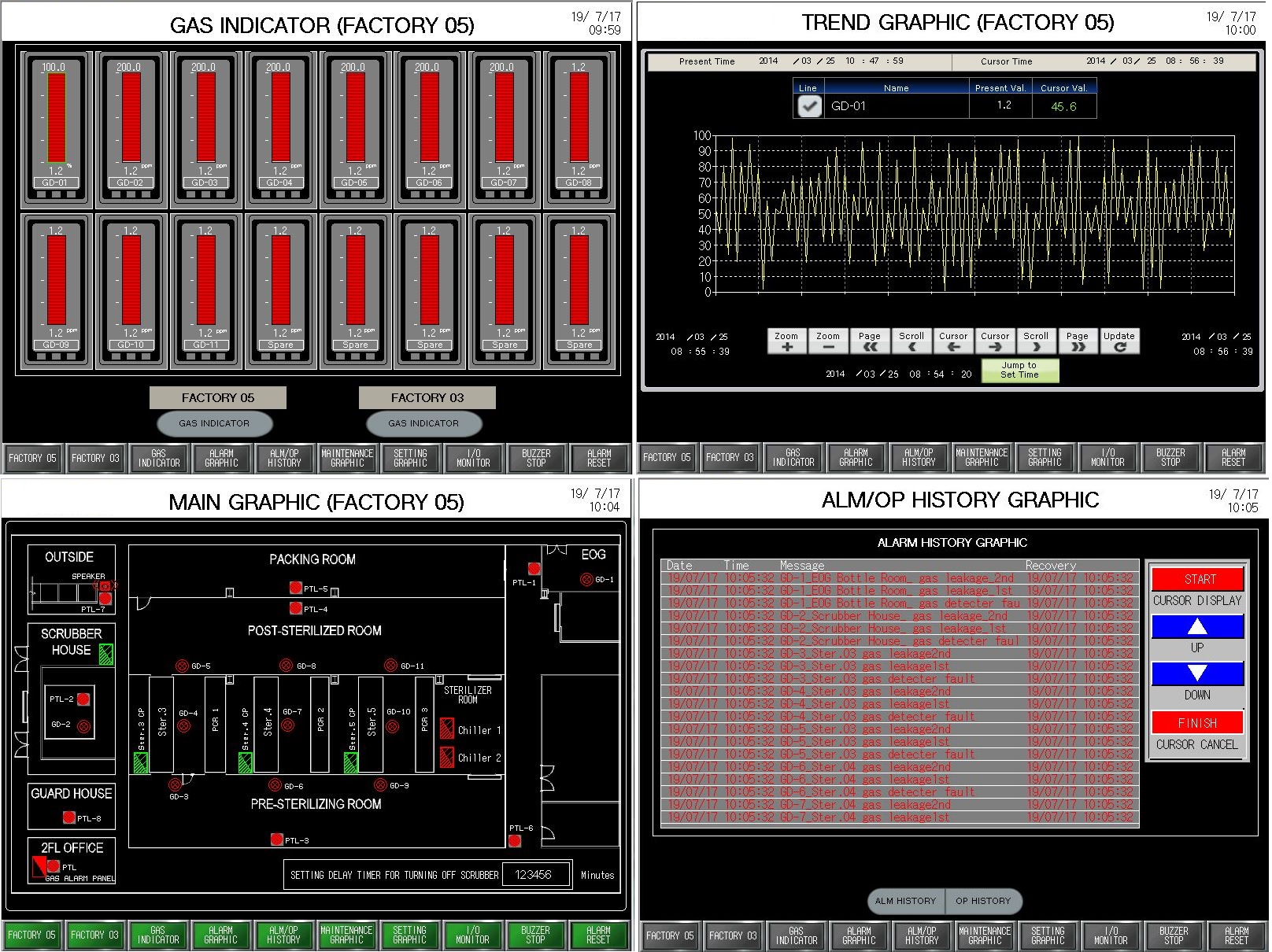Click the Chiller 1 icon in sterilizer room
This screenshot has width=1272, height=952.
point(447,728)
